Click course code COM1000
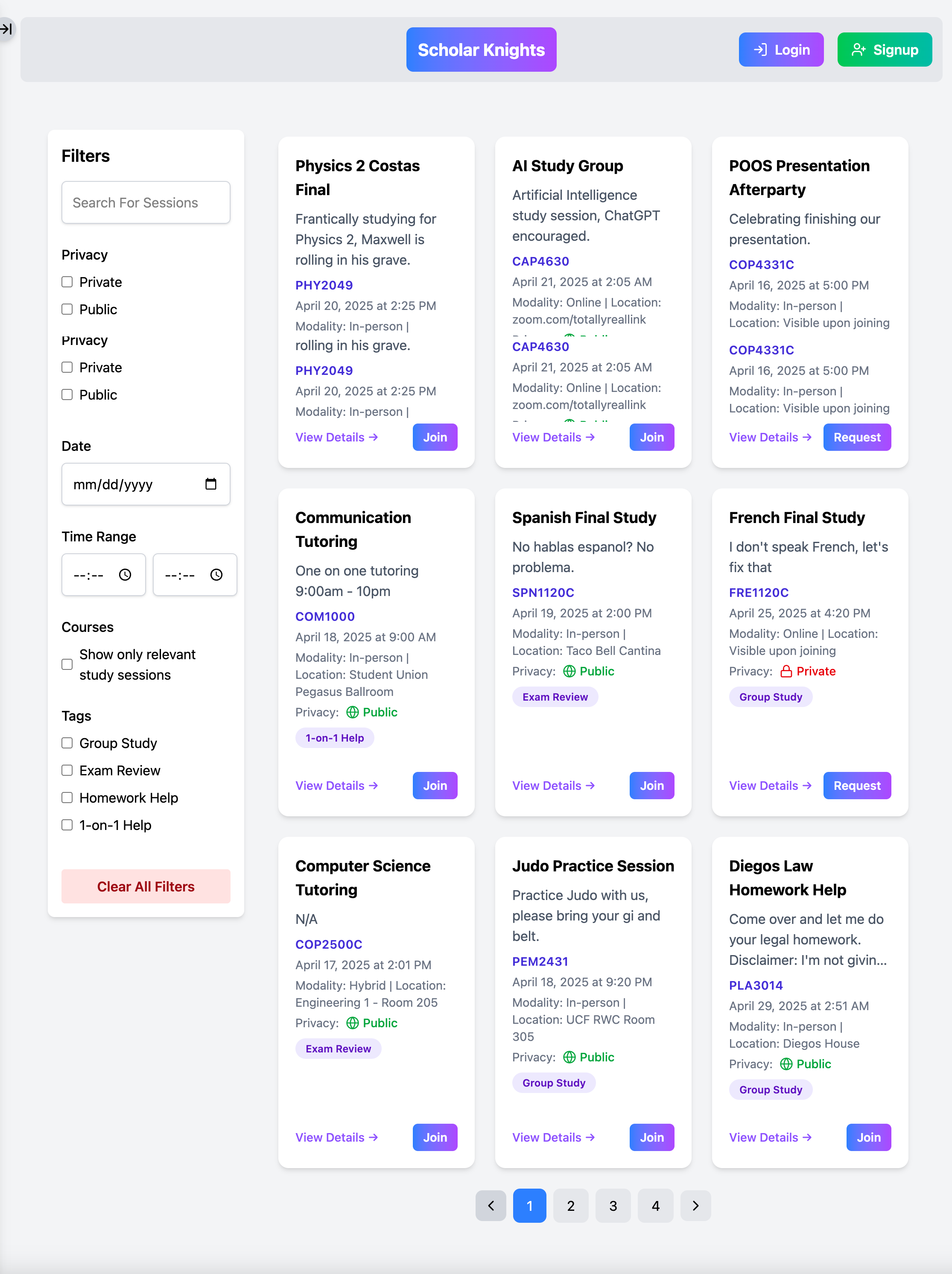952x1274 pixels. pos(325,616)
